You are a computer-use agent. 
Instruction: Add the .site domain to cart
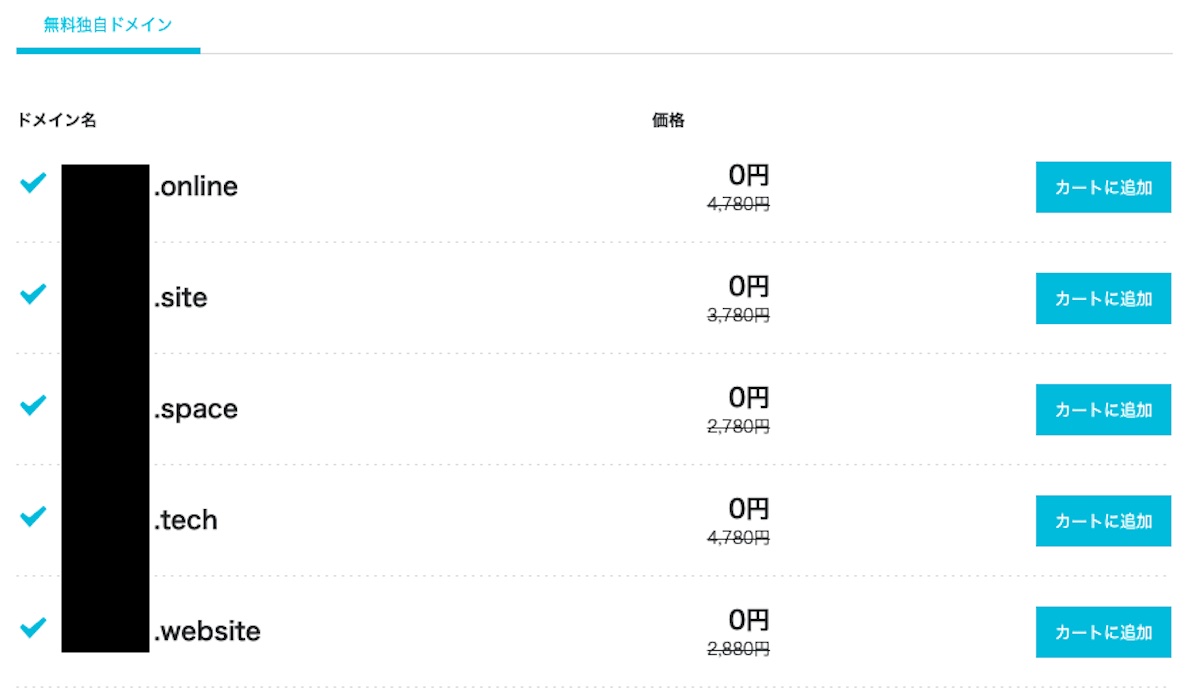(x=1103, y=298)
